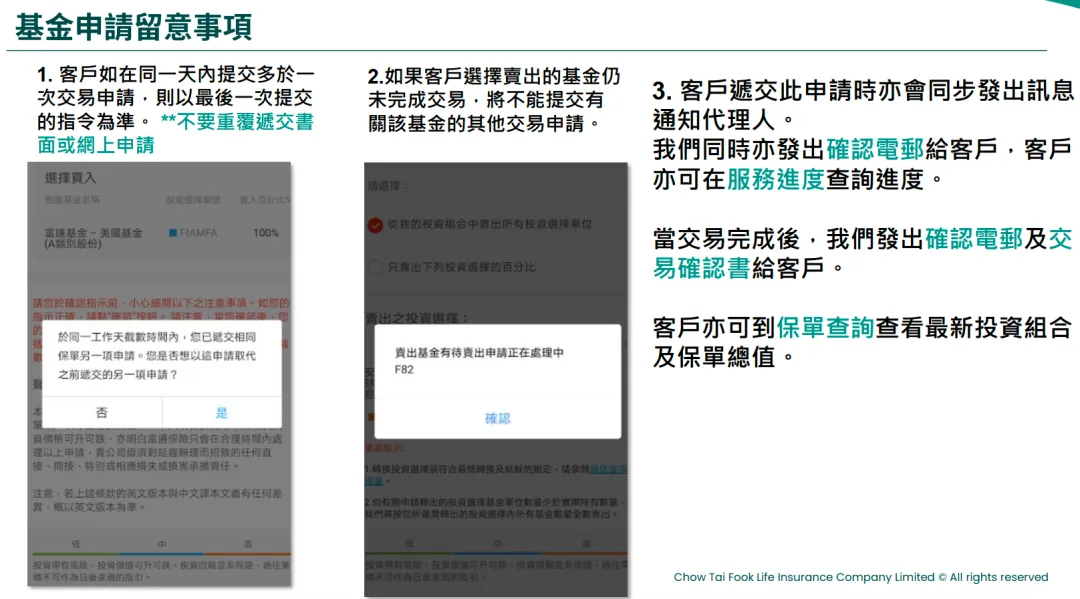This screenshot has width=1080, height=599.
Task: Click the point 2 heading about unfinished sell transactions
Action: 494,99
